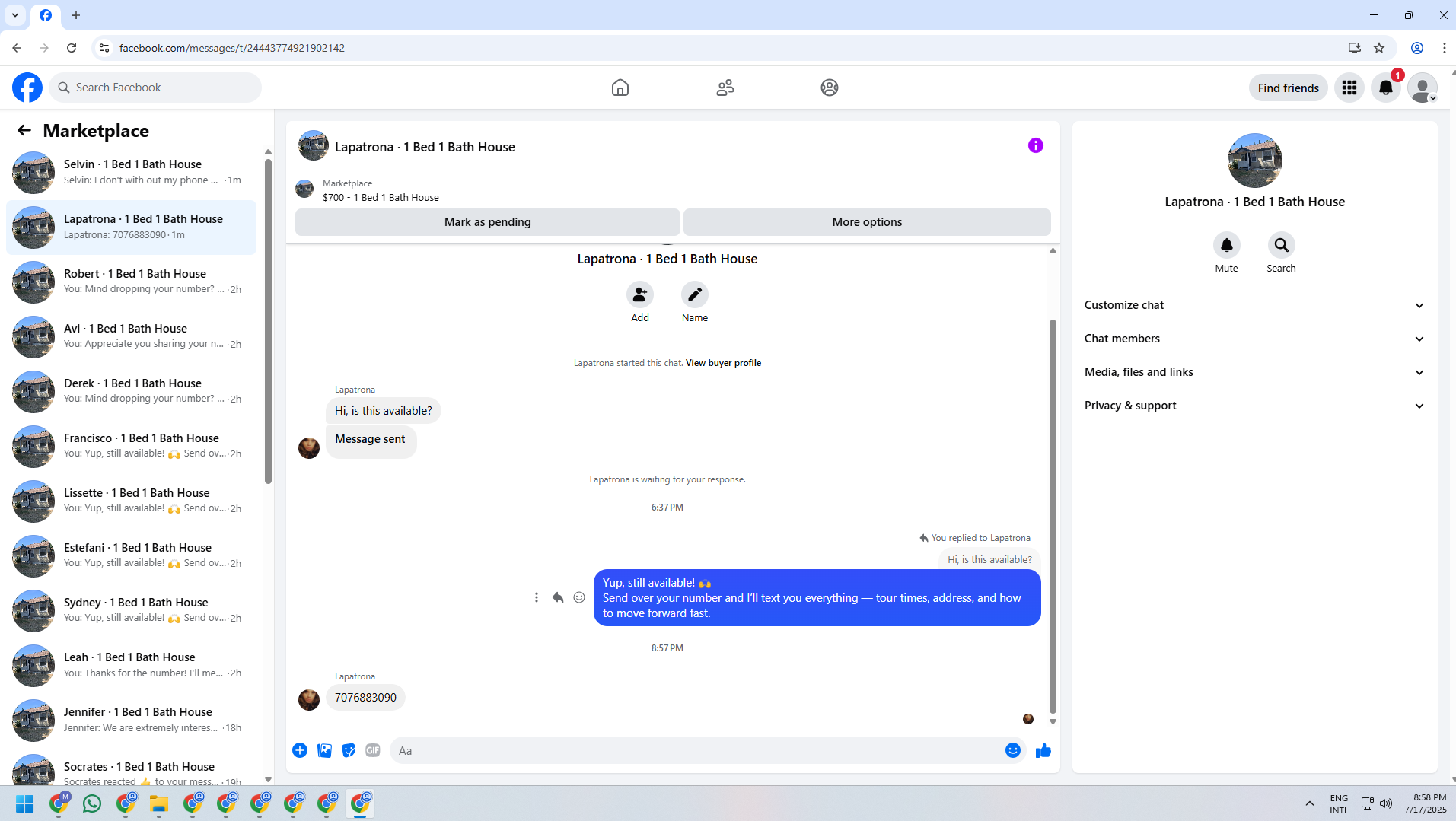This screenshot has height=821, width=1456.
Task: Open the emoji picker in composer
Action: coord(1013,751)
